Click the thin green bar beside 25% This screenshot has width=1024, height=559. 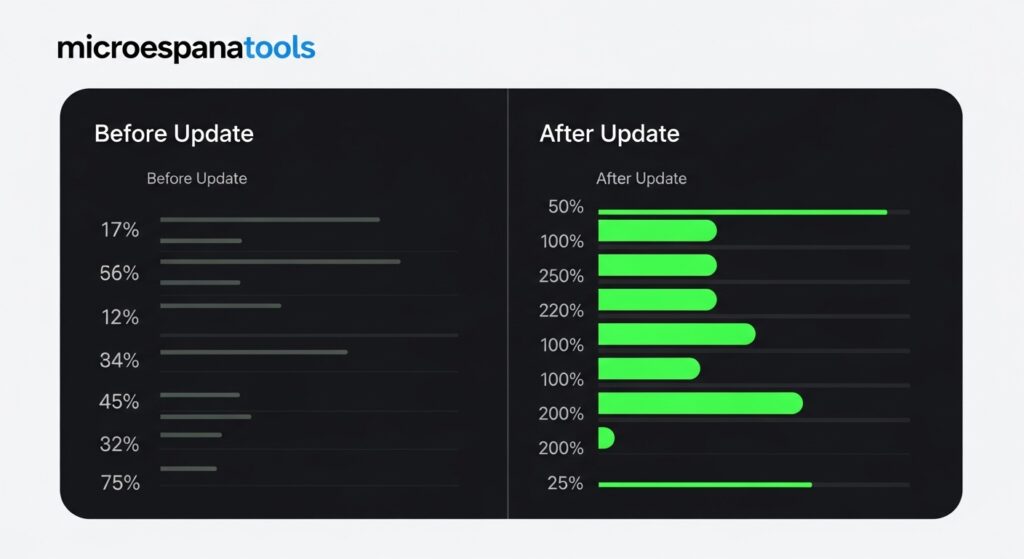(705, 484)
